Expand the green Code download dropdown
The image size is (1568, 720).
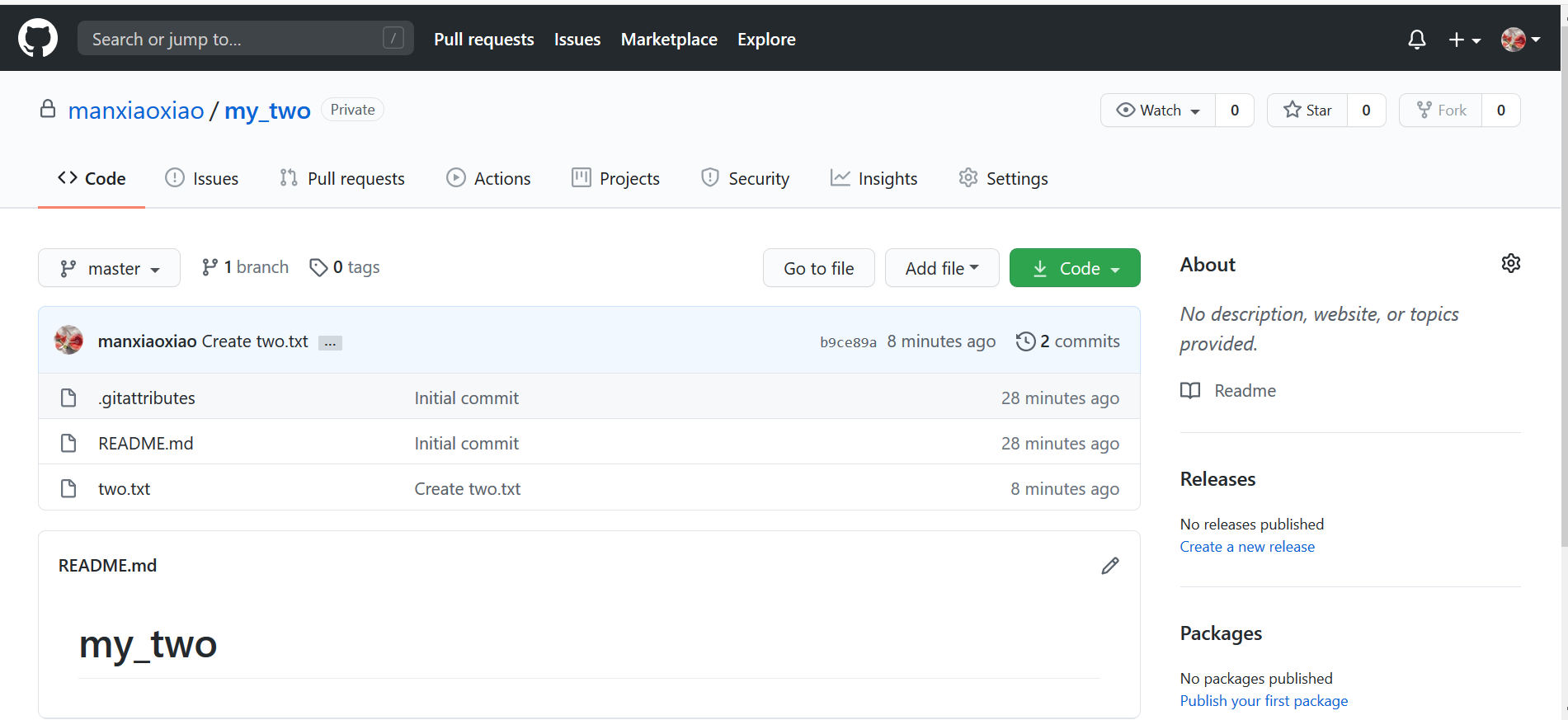point(1075,268)
